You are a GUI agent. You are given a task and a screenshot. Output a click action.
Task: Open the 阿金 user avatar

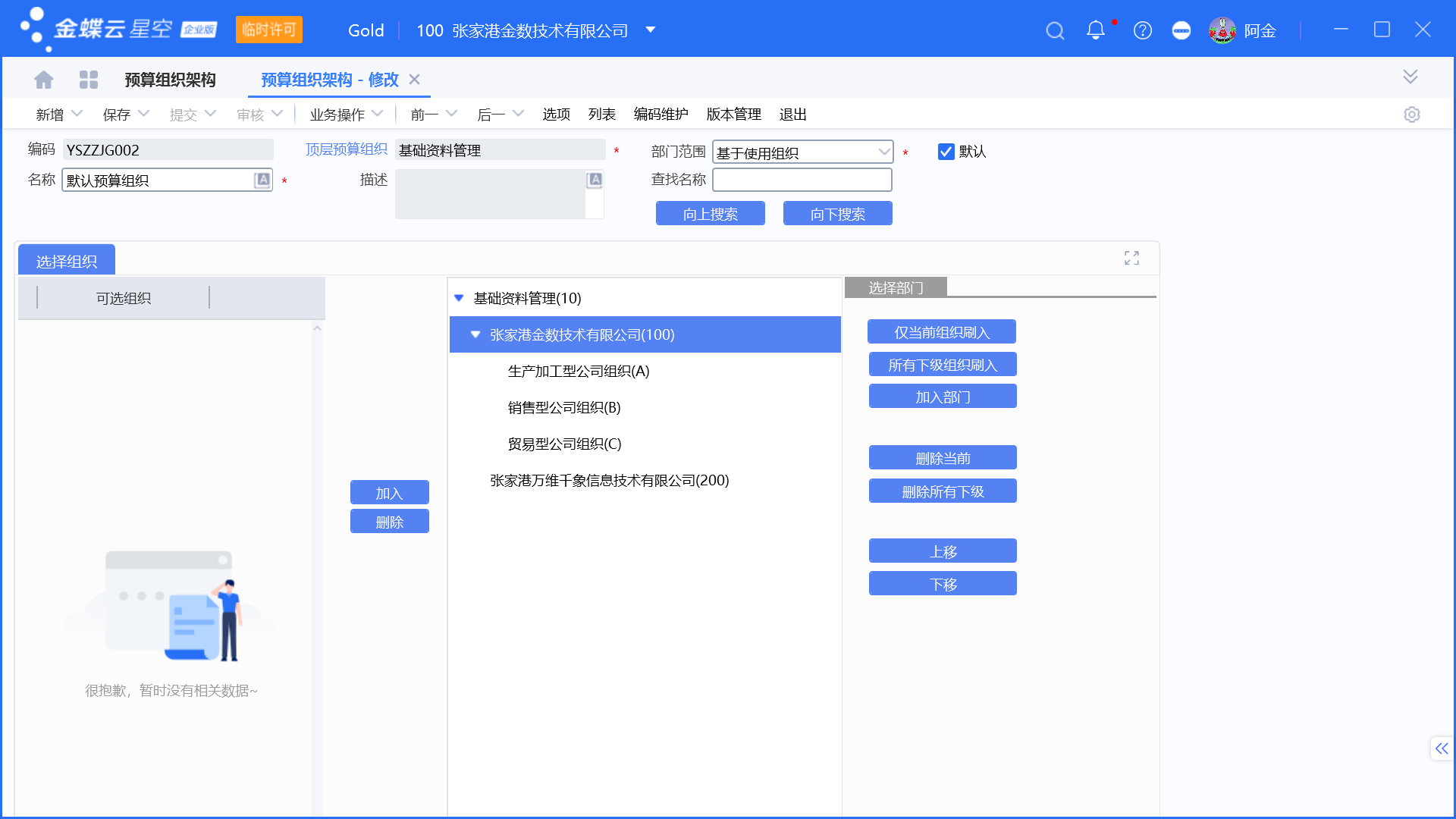[x=1222, y=30]
